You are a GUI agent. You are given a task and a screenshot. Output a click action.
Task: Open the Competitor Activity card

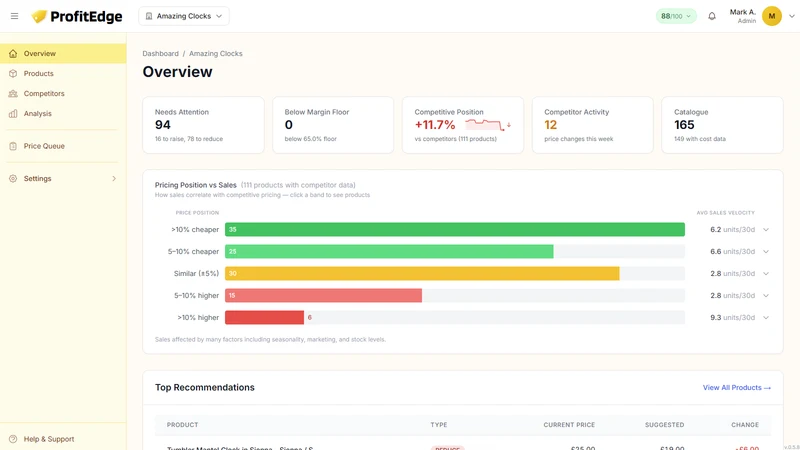[x=592, y=125]
